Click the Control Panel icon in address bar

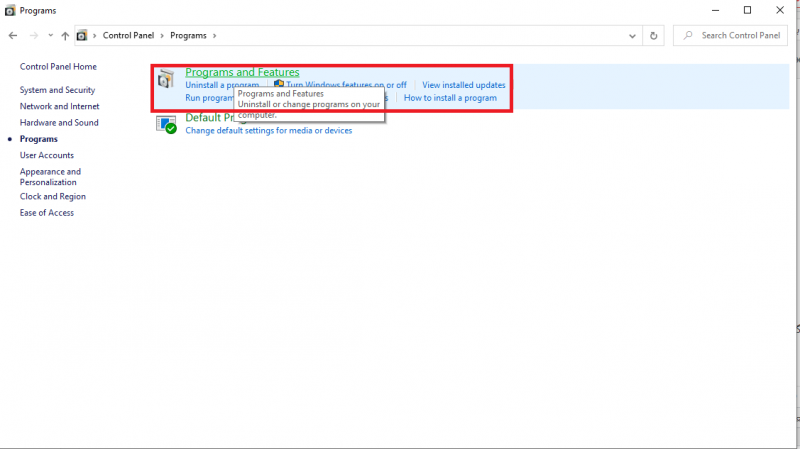pyautogui.click(x=83, y=35)
